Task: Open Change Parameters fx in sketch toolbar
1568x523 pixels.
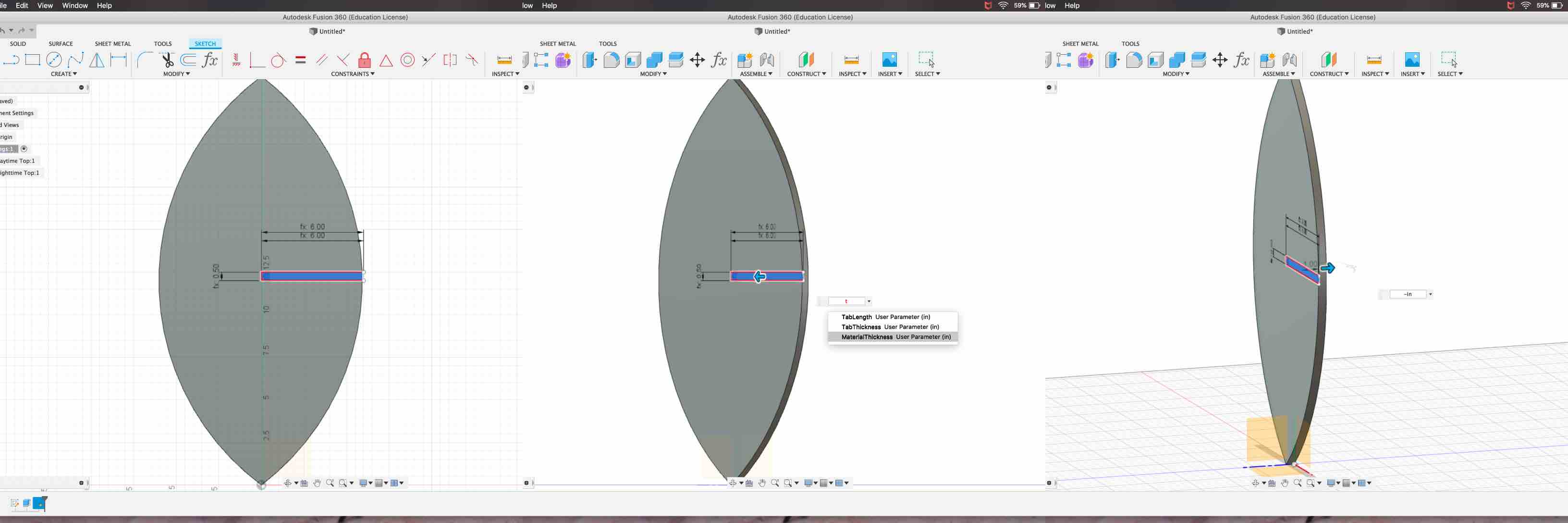Action: (x=210, y=60)
